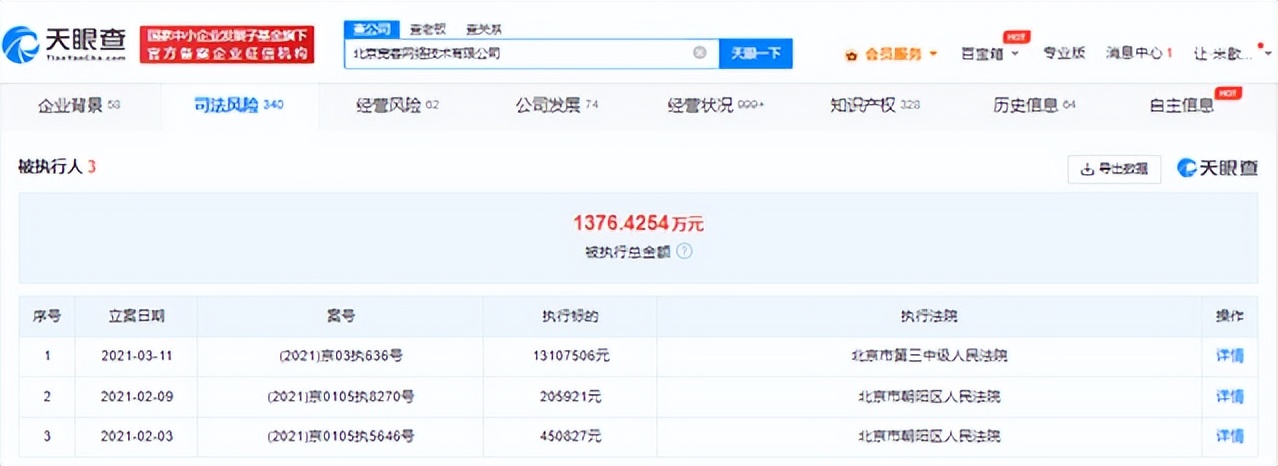Click the 被执行人 section heading
The image size is (1278, 466).
click(57, 167)
